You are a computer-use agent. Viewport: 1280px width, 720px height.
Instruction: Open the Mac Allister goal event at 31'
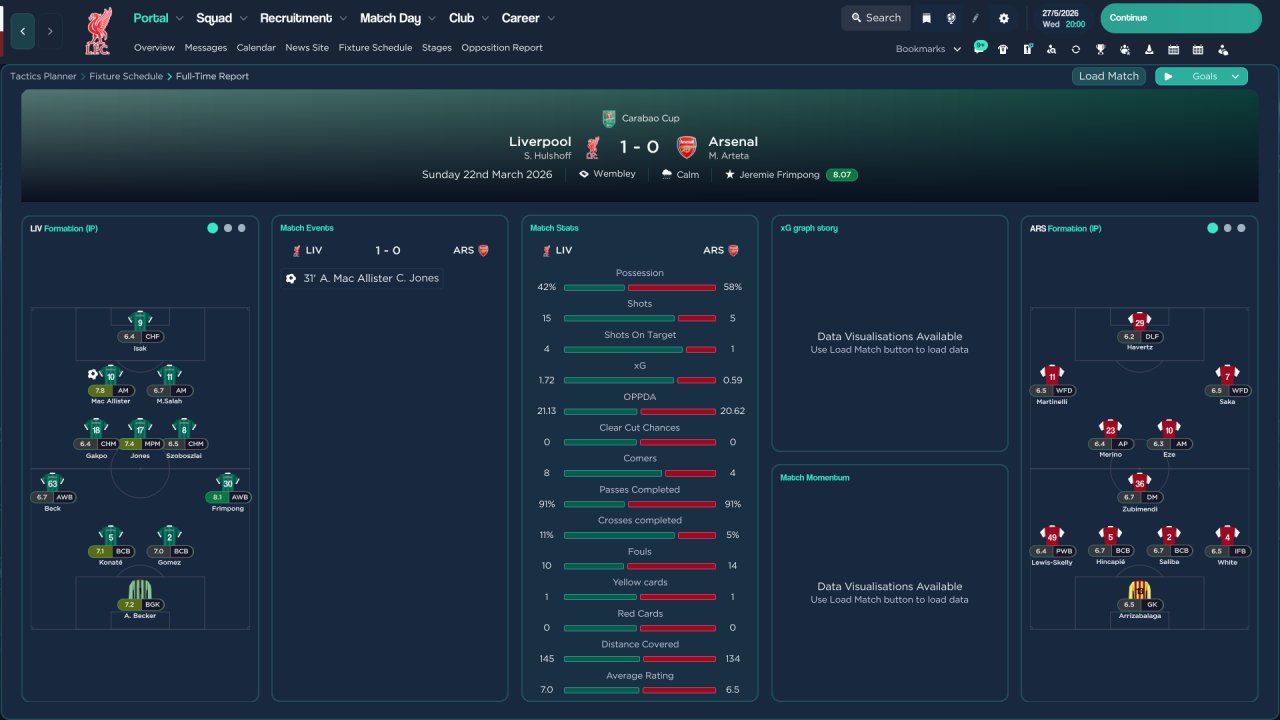[x=362, y=278]
